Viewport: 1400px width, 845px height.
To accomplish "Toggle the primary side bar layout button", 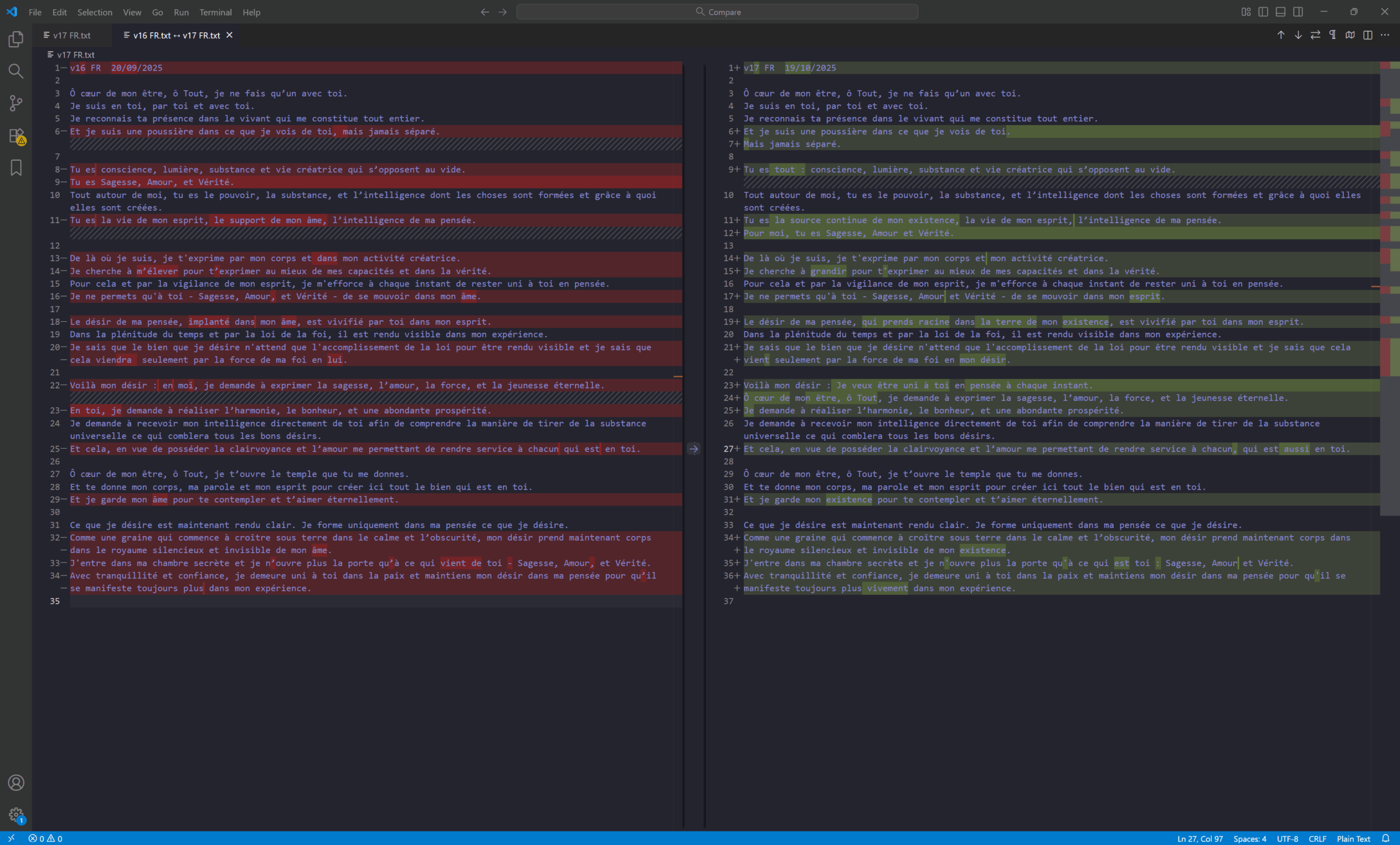I will 1263,12.
